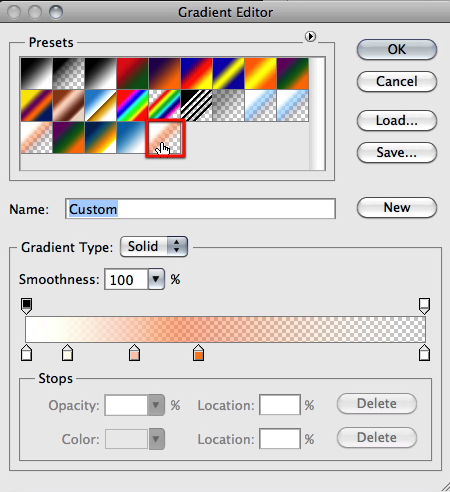Image resolution: width=450 pixels, height=492 pixels.
Task: Expand the Smoothness percentage dropdown arrow
Action: (156, 279)
